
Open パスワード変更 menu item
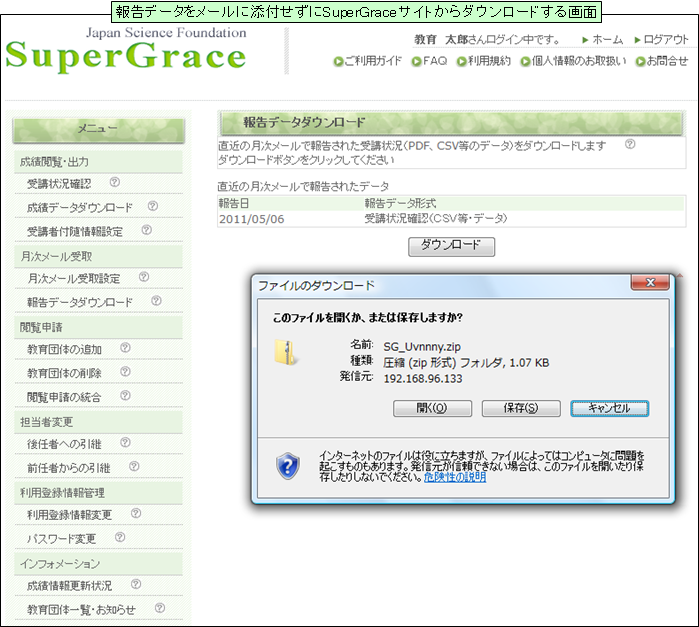(62, 539)
